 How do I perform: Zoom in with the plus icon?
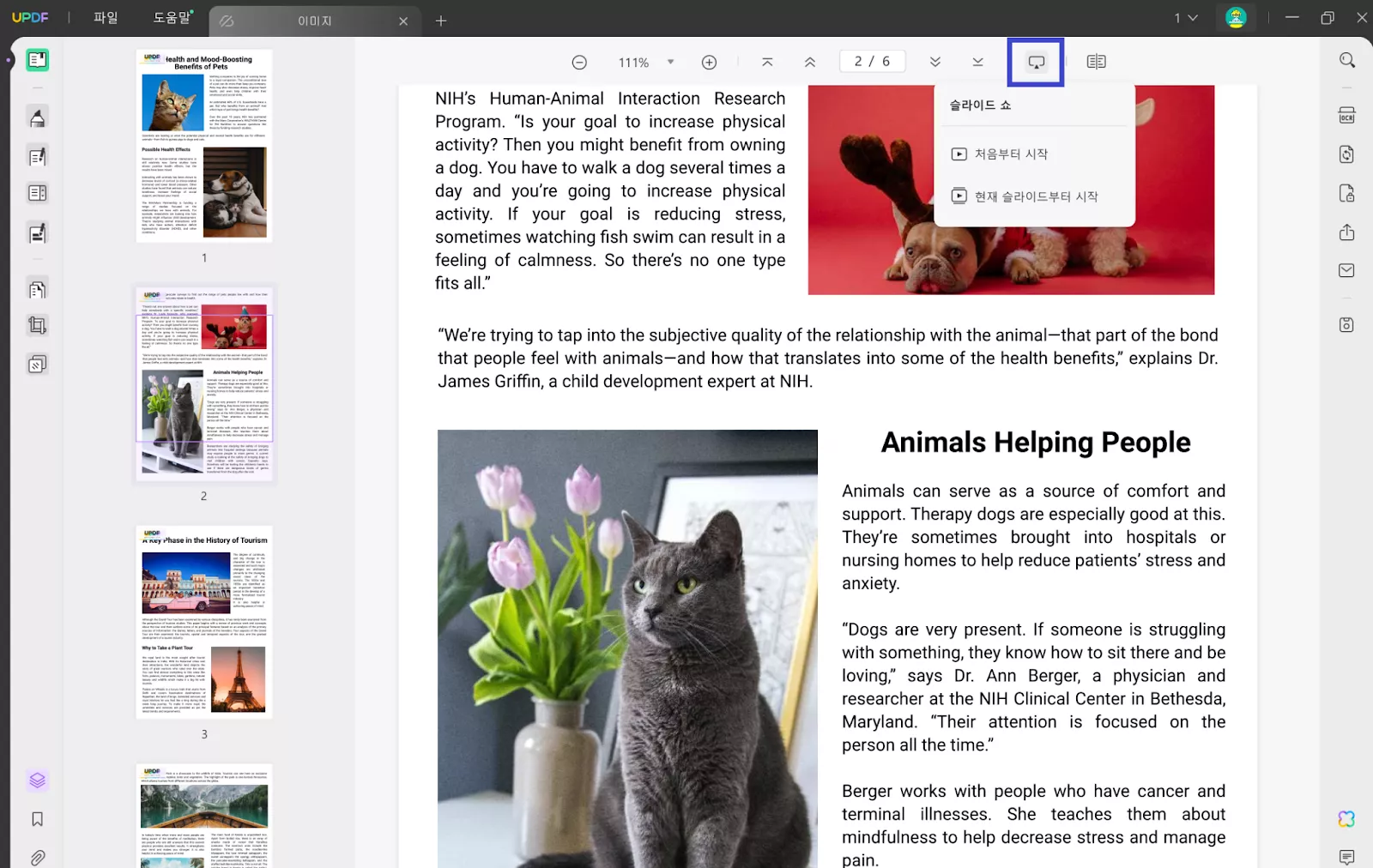tap(709, 62)
